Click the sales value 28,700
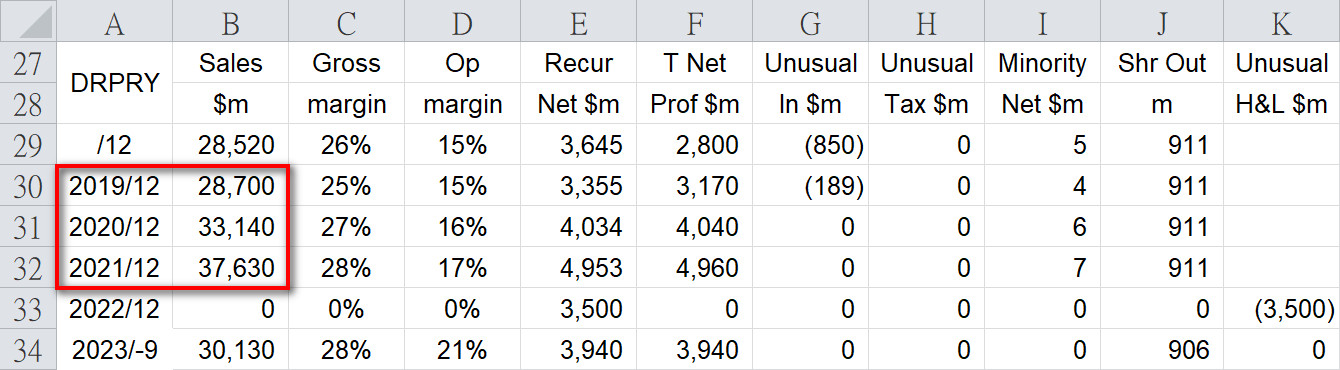The width and height of the screenshot is (1340, 370). click(x=230, y=185)
